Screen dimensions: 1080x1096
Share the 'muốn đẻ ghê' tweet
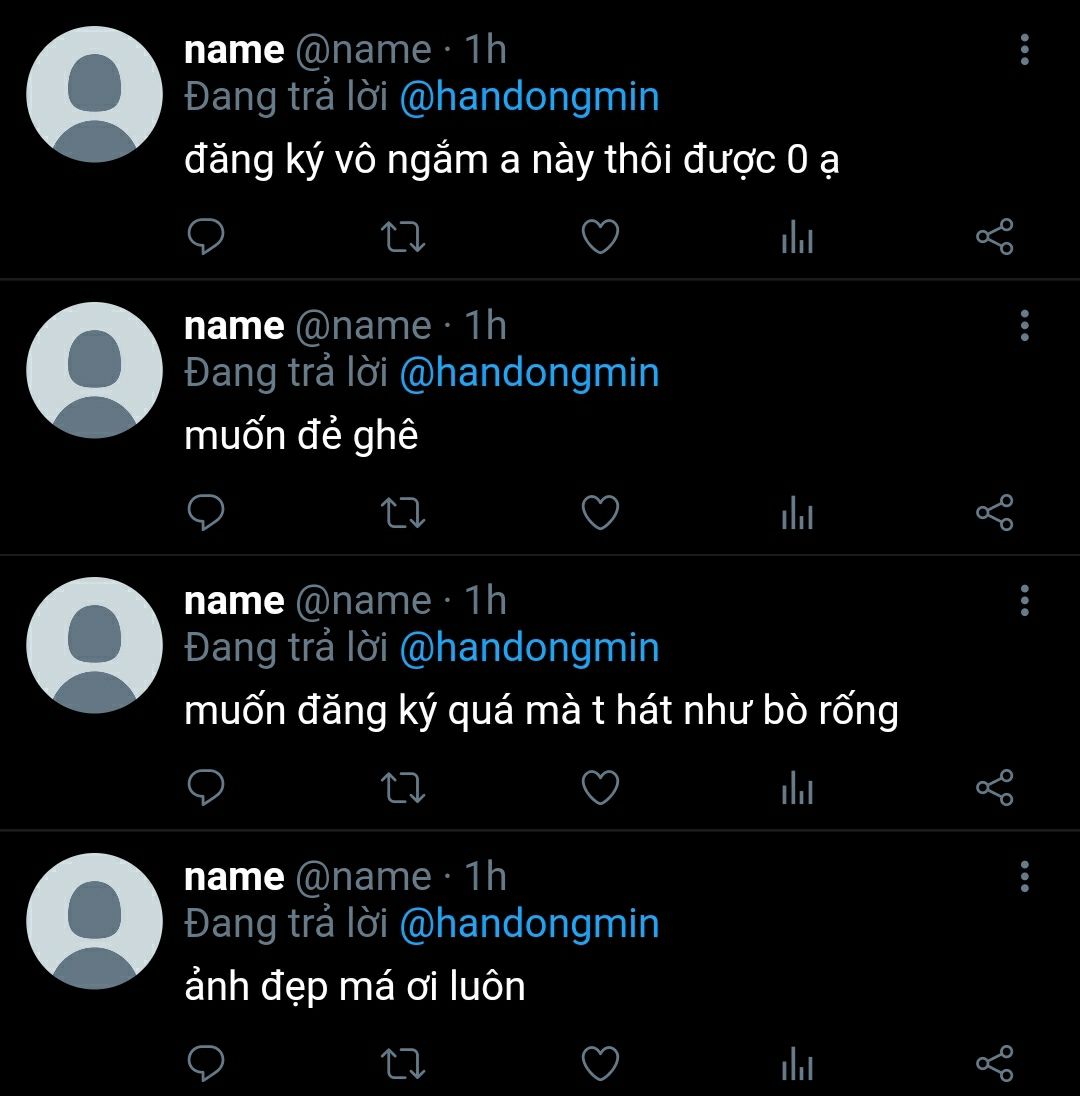[x=995, y=512]
